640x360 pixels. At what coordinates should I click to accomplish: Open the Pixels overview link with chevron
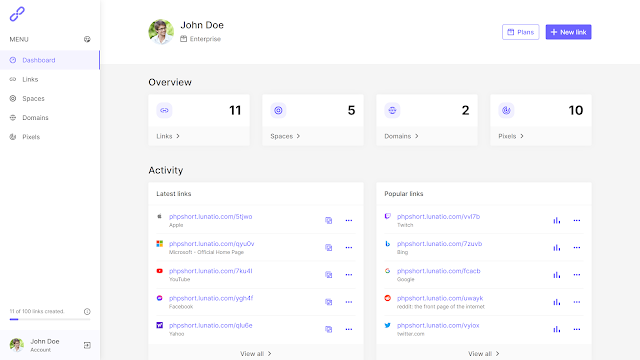click(511, 136)
